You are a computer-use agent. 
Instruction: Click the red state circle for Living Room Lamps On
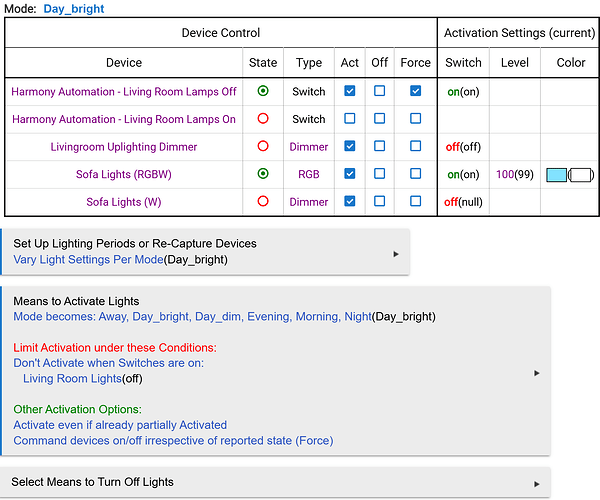click(x=263, y=119)
